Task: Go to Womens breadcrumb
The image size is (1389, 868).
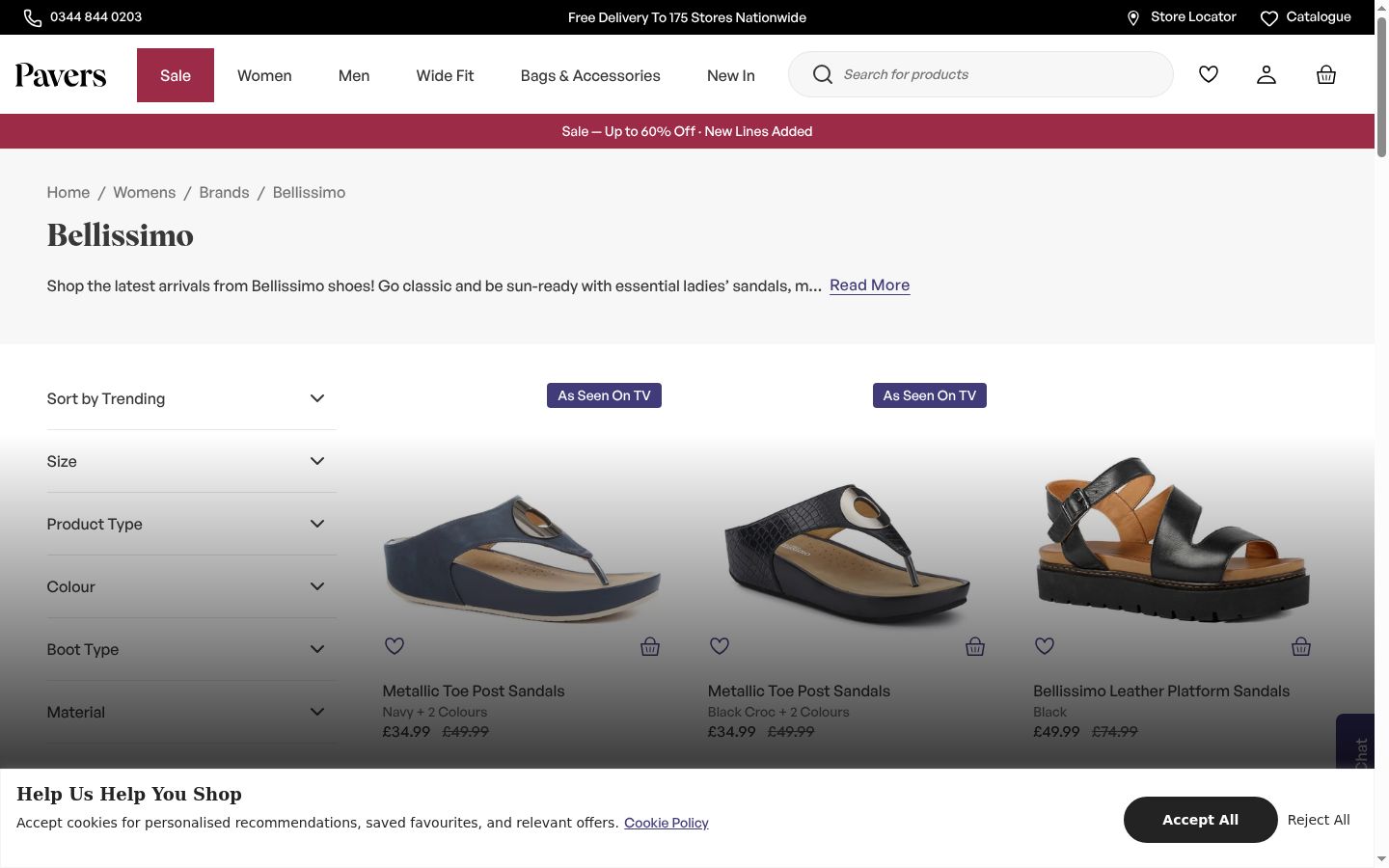Action: [145, 193]
